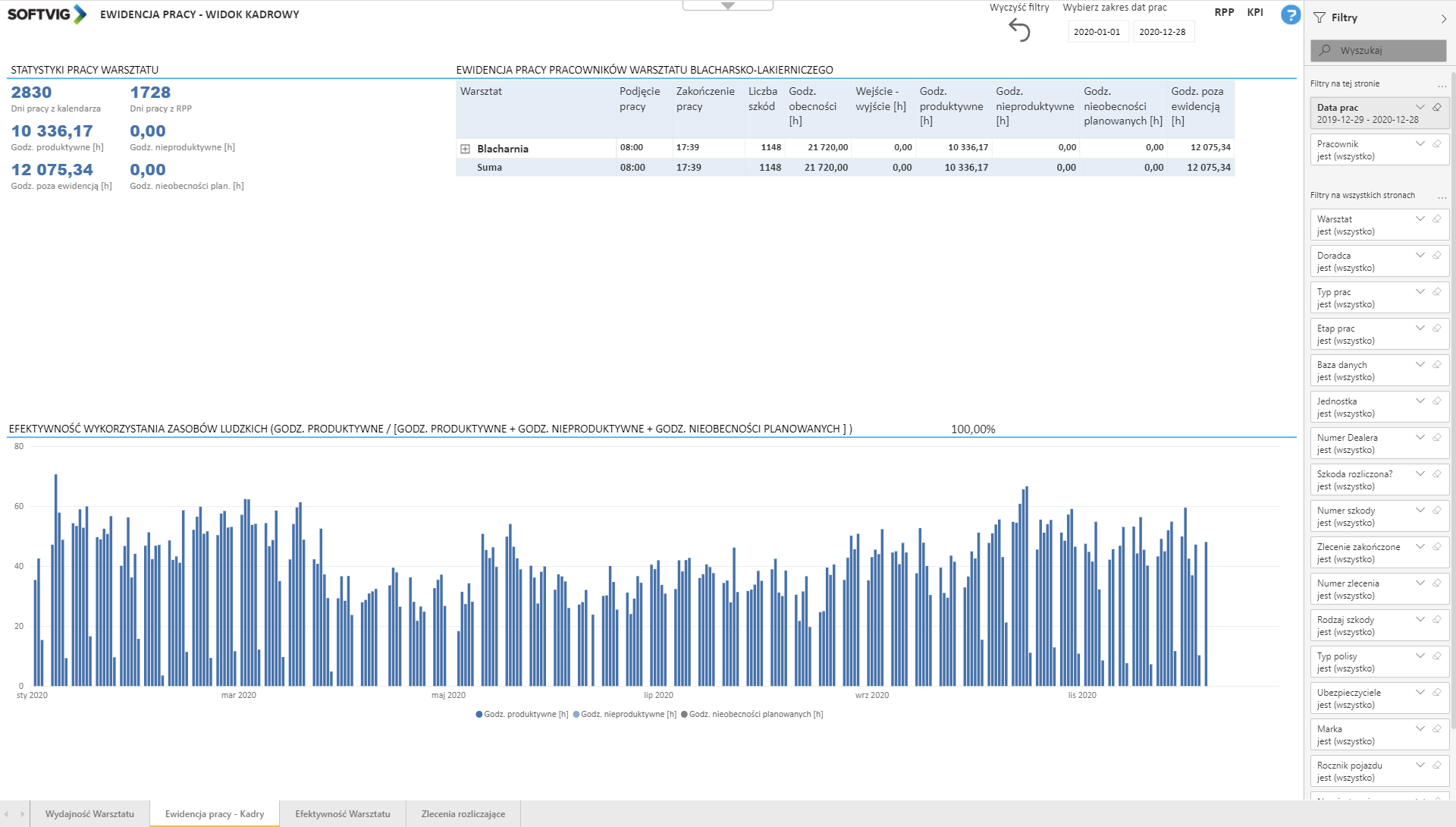Expand the Blacharnia row in the table
This screenshot has width=1456, height=827.
[466, 149]
